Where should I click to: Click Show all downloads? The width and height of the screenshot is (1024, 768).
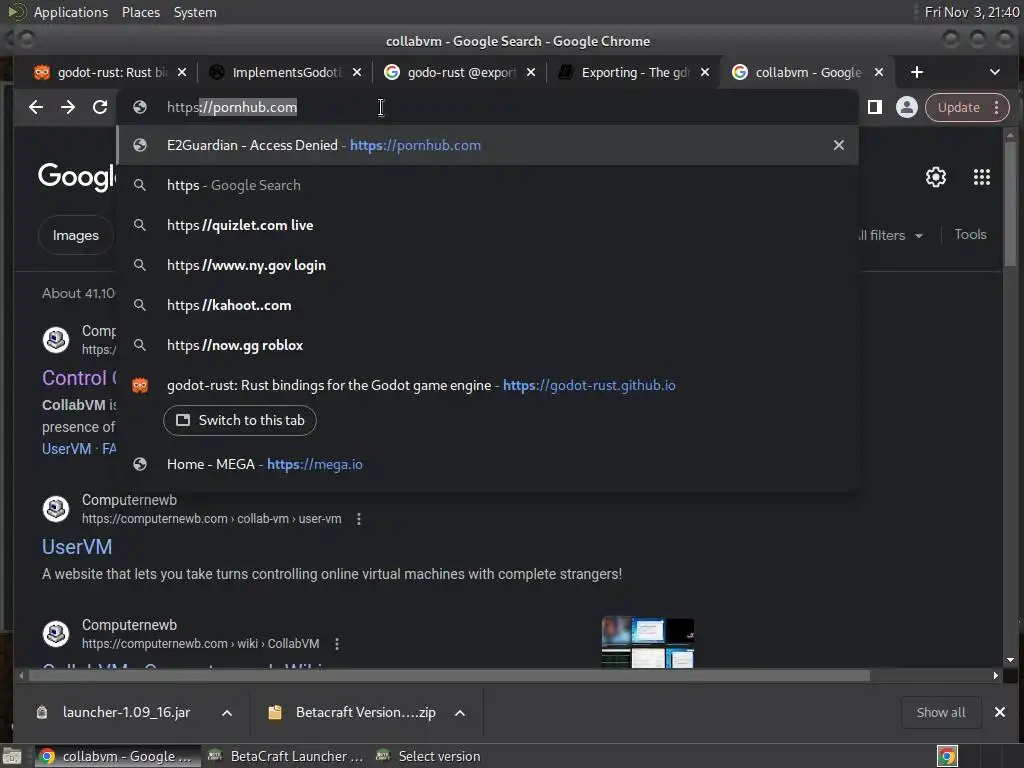click(x=941, y=712)
